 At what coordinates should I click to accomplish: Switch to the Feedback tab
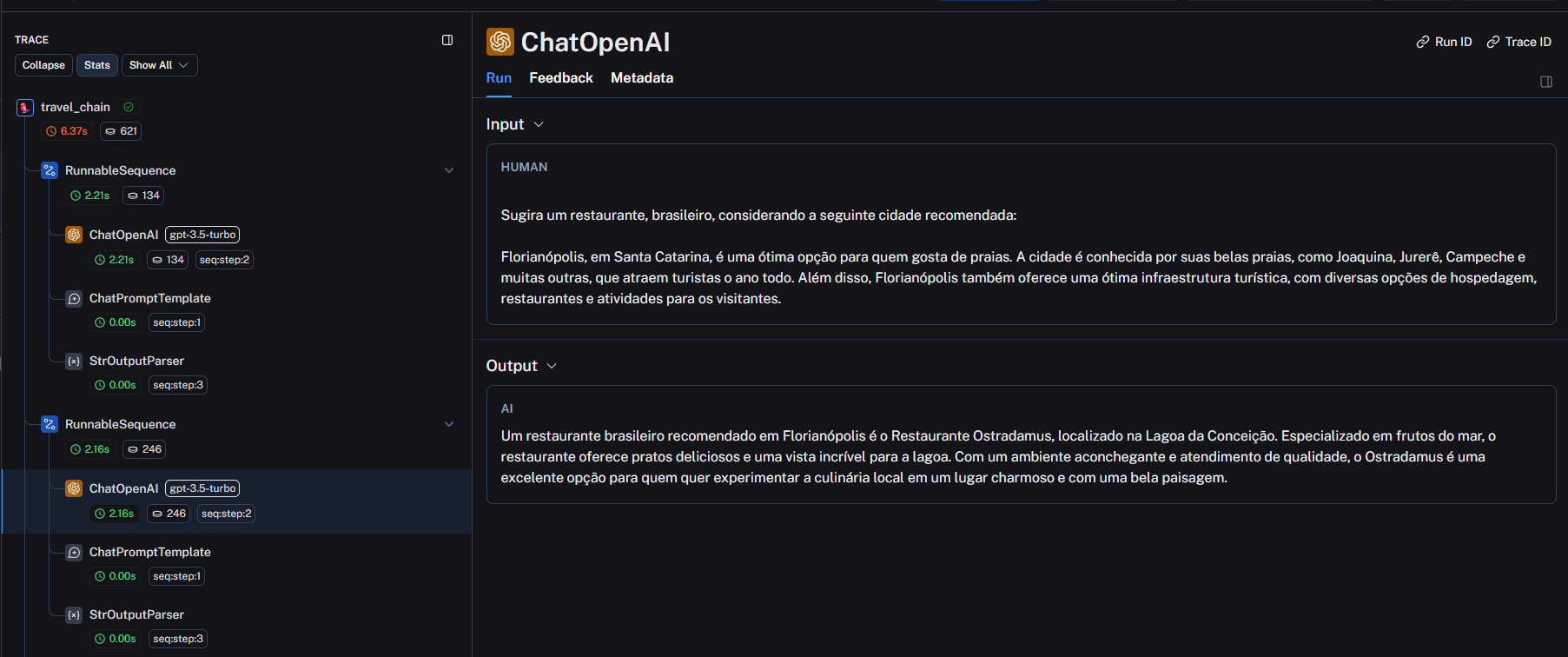tap(561, 78)
